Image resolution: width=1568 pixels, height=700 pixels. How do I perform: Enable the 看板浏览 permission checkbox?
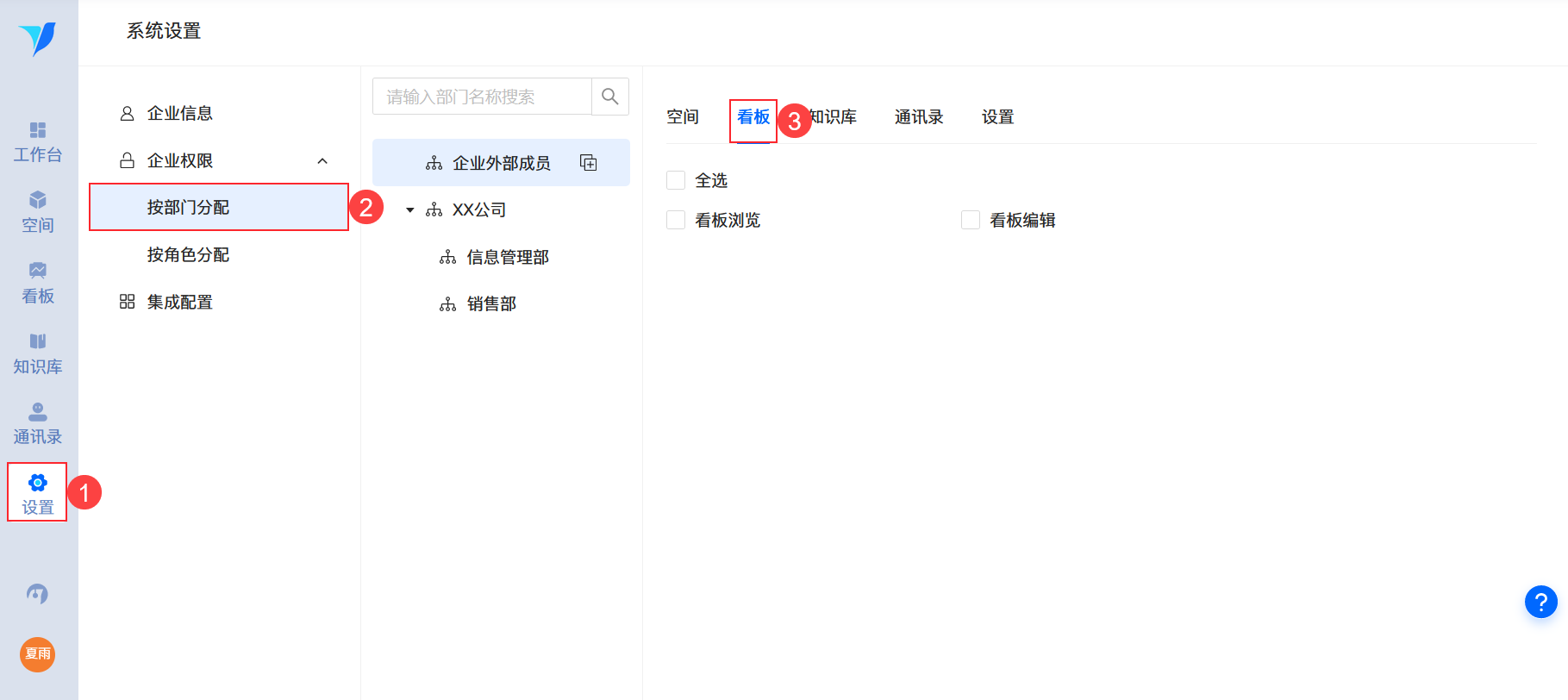(676, 220)
